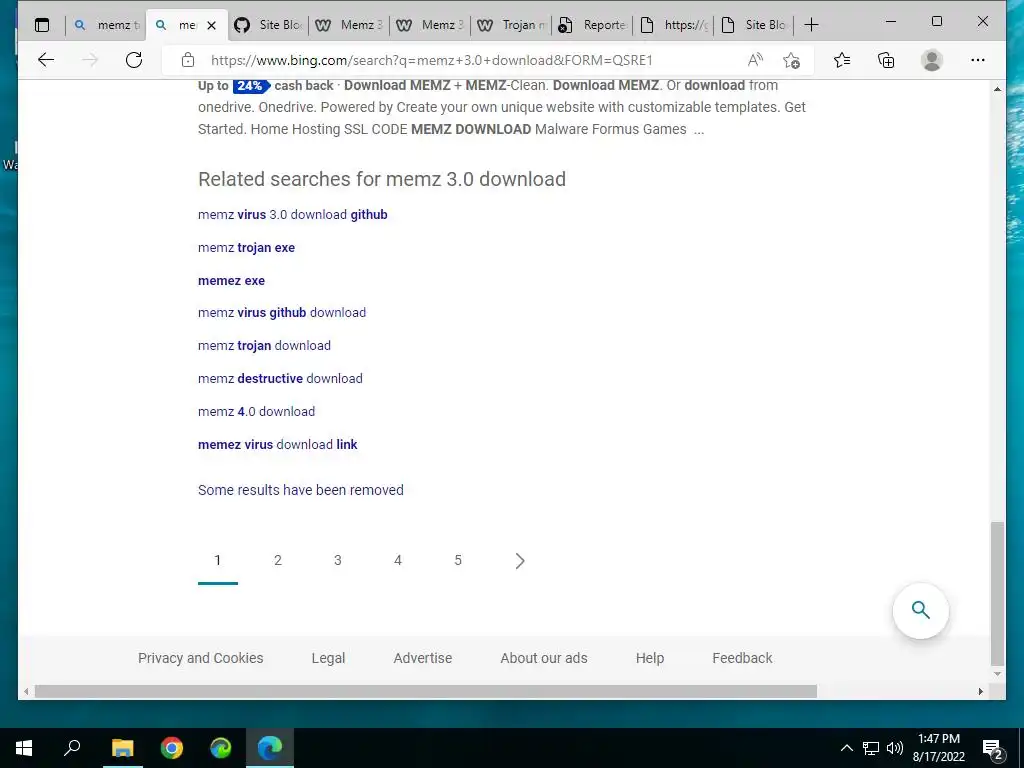The image size is (1024, 768).
Task: Open related search memez virus download link
Action: [278, 445]
